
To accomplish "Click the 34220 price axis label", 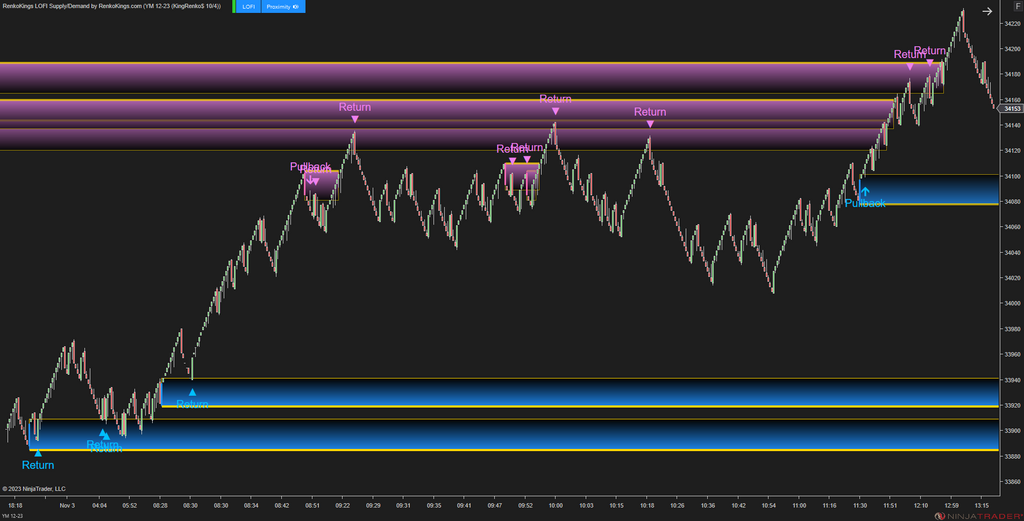I will click(1012, 24).
